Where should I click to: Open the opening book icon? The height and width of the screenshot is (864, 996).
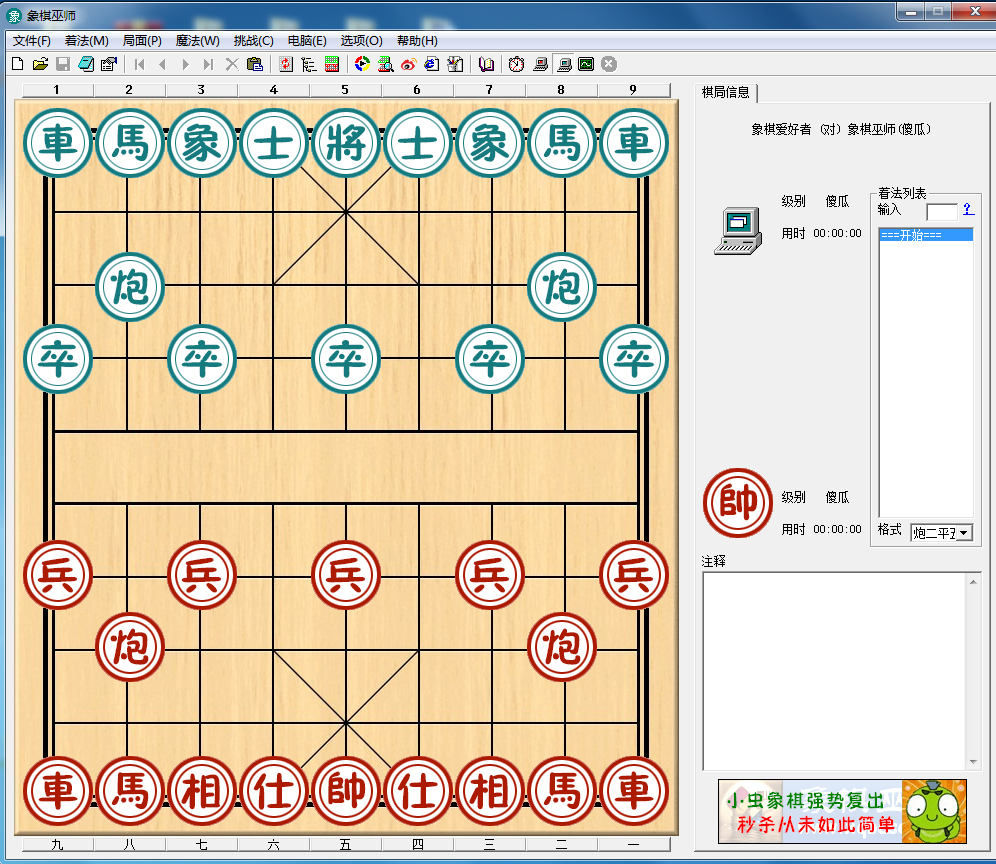(x=486, y=64)
